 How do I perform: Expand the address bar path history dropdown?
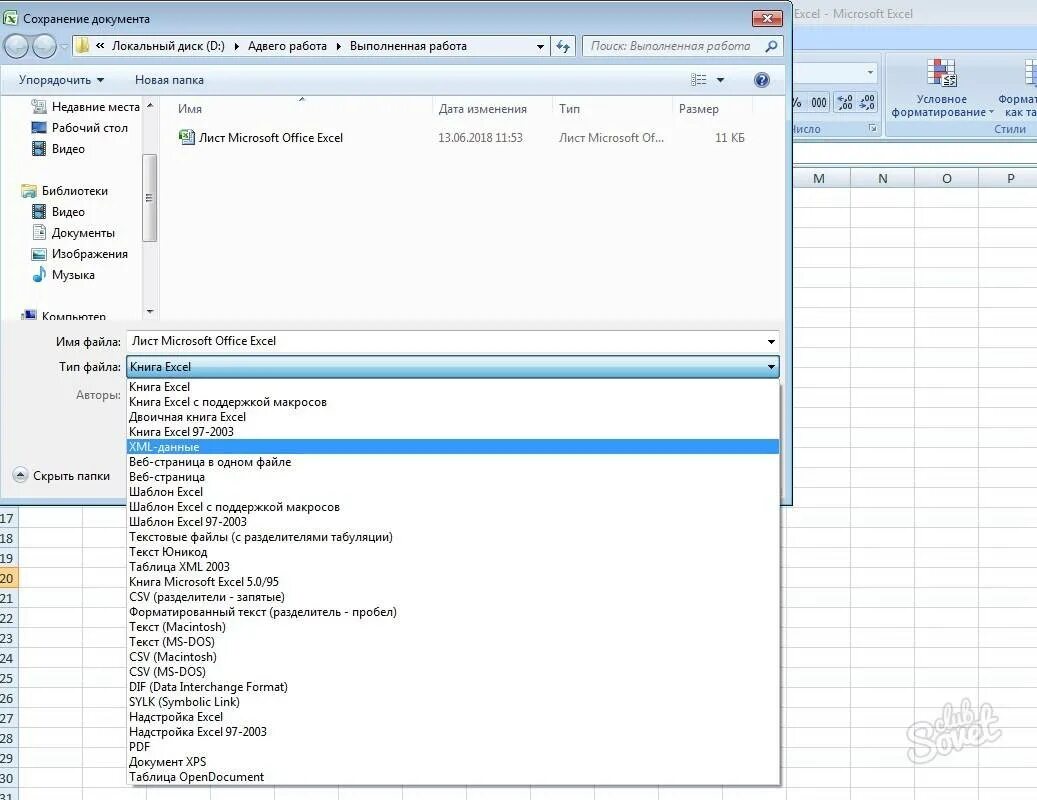[540, 46]
